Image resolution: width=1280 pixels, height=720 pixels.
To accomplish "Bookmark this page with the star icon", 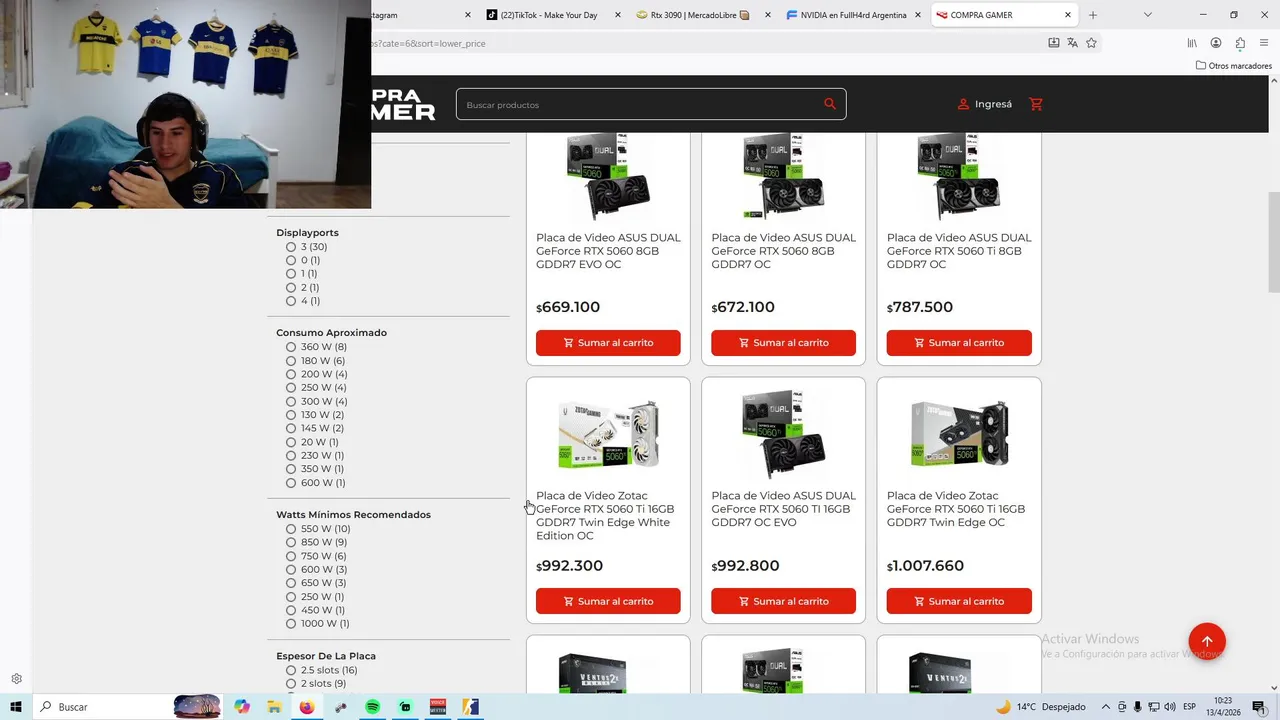I will [x=1091, y=43].
